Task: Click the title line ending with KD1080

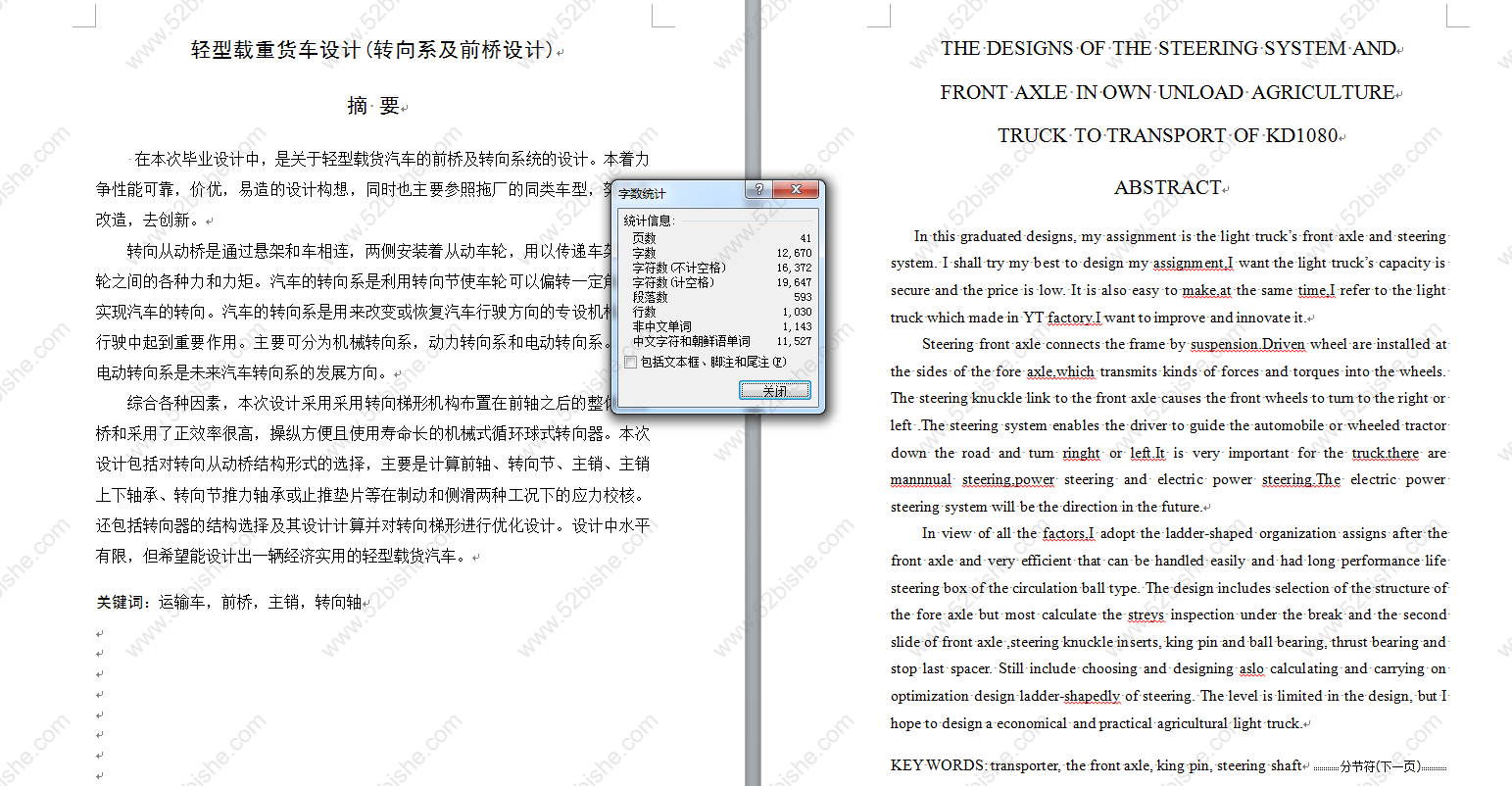Action: coord(1167,136)
